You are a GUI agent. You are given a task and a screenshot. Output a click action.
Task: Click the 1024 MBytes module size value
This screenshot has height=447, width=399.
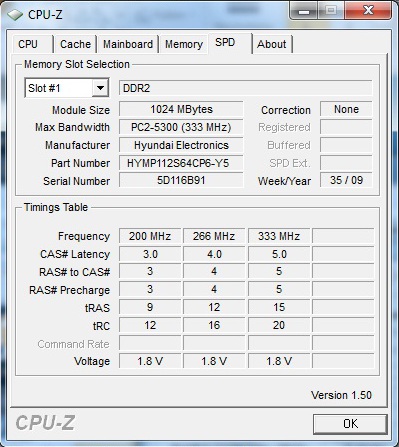pyautogui.click(x=181, y=109)
